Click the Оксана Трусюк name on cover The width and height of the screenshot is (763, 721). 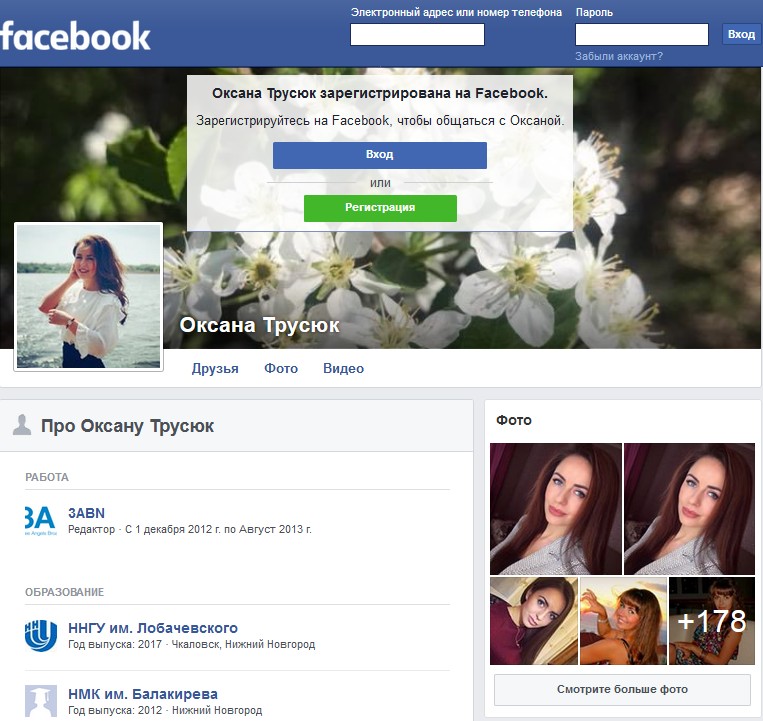tap(260, 325)
